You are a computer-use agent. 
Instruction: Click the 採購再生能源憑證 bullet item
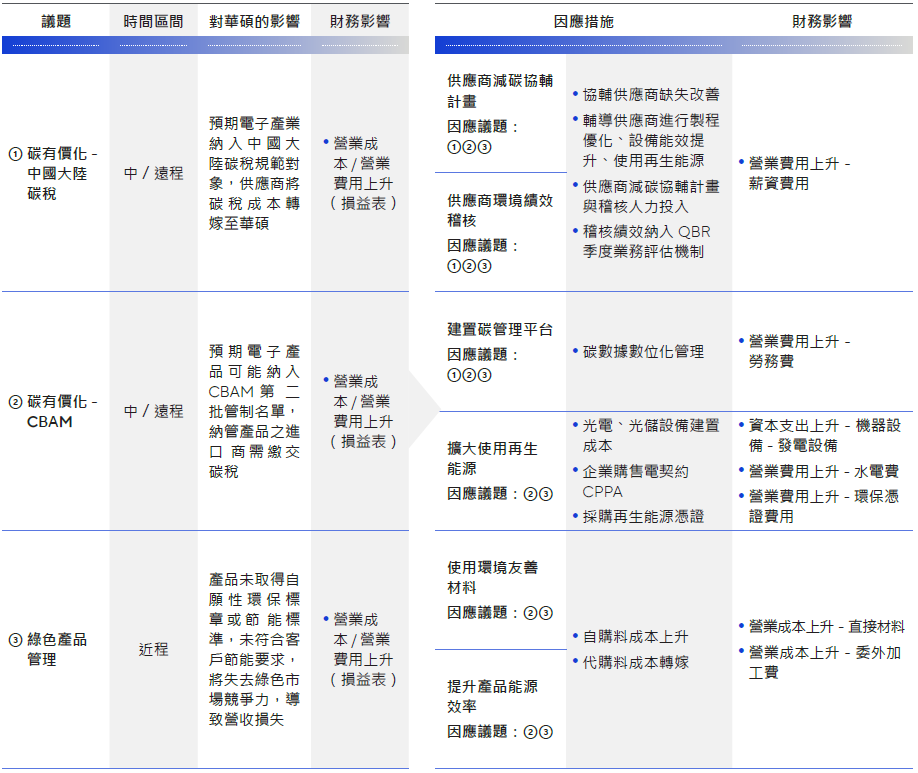coord(643,516)
